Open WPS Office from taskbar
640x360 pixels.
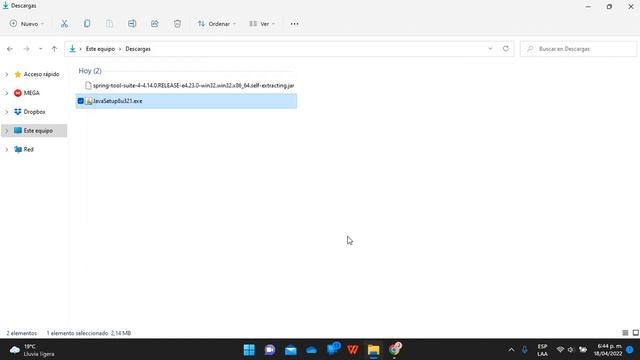coord(353,350)
